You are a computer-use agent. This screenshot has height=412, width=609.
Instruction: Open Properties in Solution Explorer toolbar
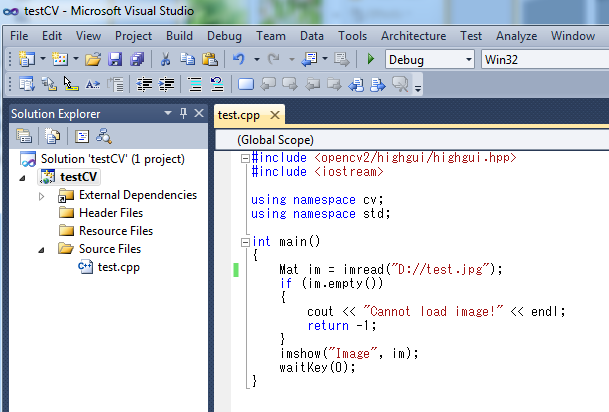pos(24,136)
